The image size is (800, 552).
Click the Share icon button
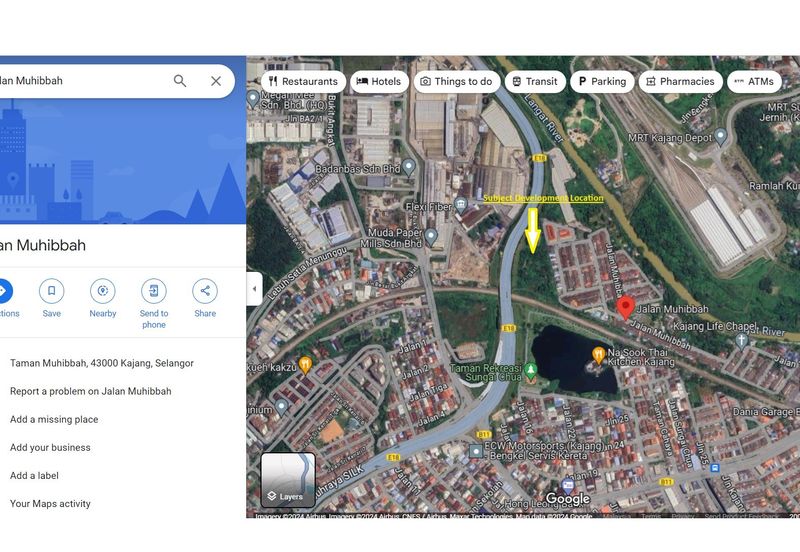[205, 291]
